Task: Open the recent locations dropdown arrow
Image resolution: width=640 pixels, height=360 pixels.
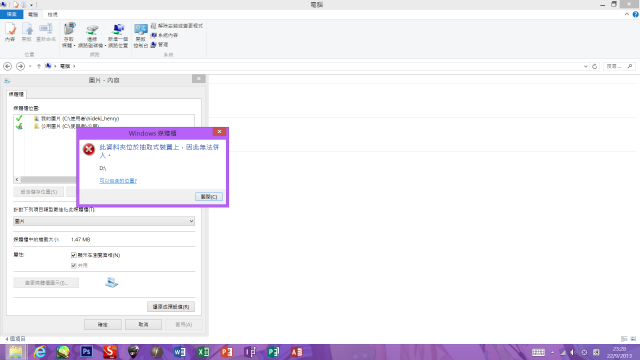Action: (30, 66)
